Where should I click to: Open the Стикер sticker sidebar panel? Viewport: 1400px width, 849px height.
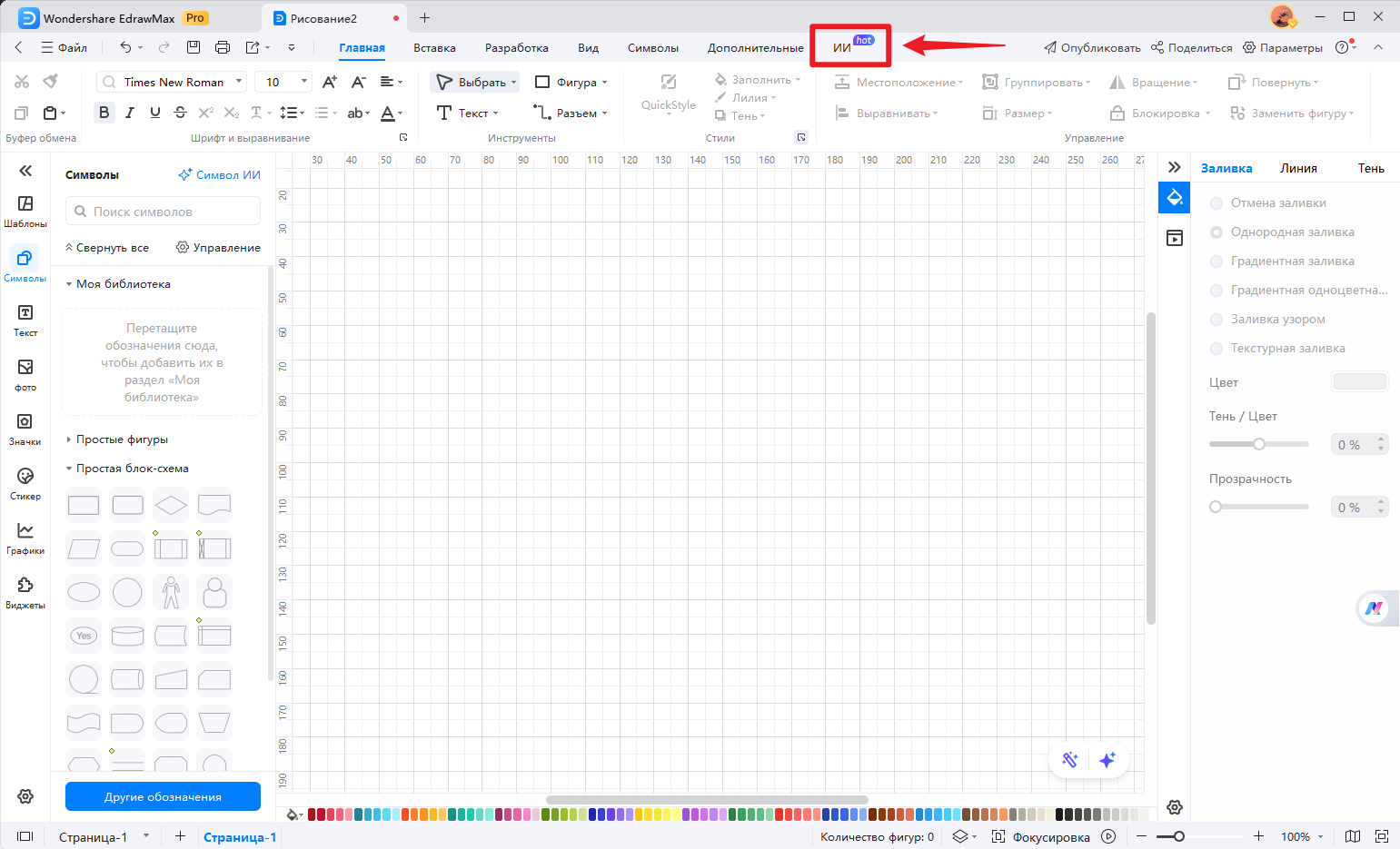pos(25,483)
